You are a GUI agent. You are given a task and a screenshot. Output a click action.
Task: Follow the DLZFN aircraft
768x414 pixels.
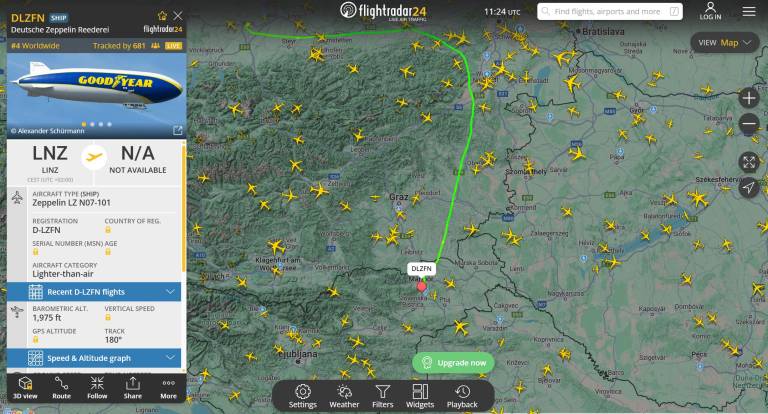97,388
